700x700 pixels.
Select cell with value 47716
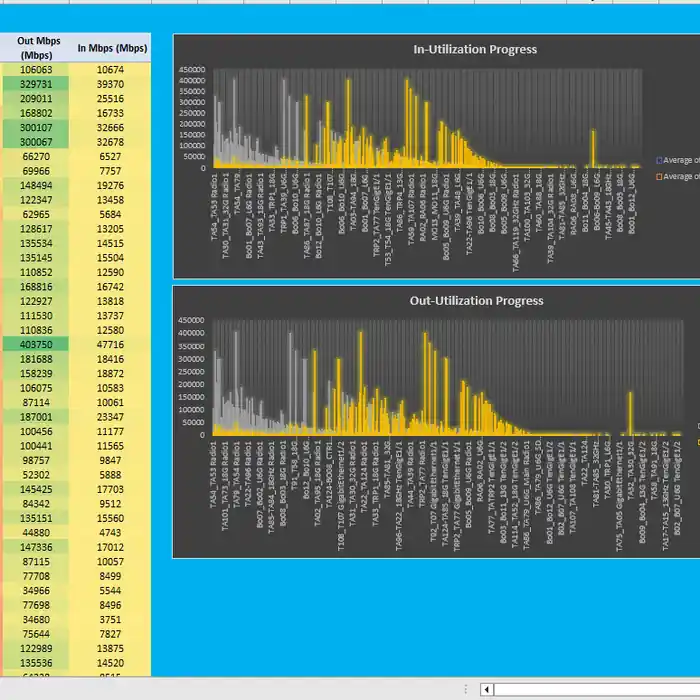click(x=110, y=345)
